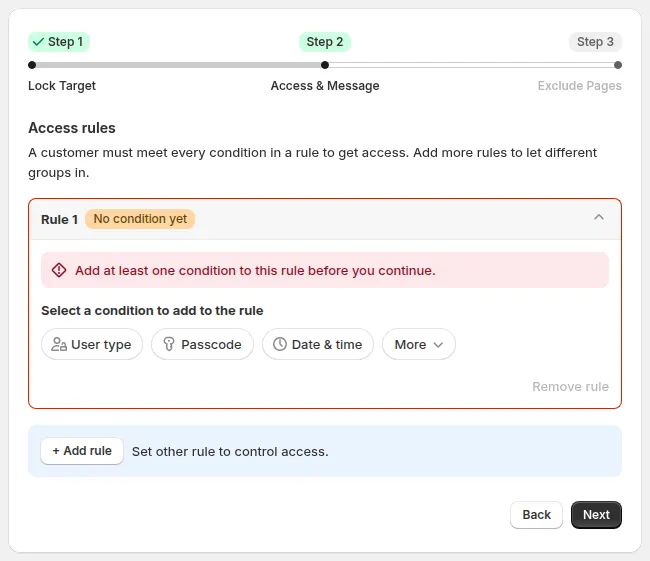Click 'Add at least one condition' error message

255,270
